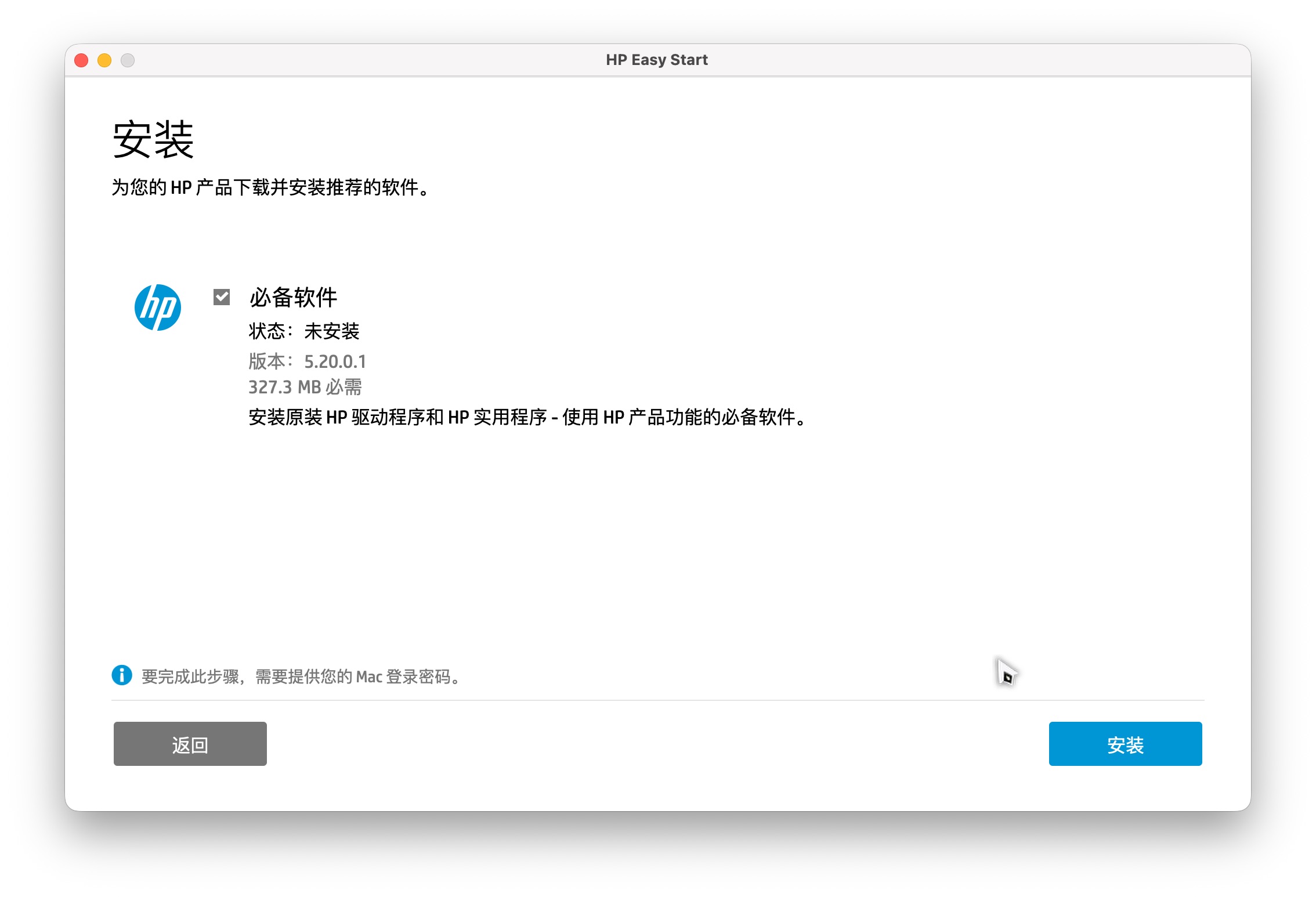The image size is (1316, 897).
Task: Click the 安装原装 HP 驱动程序 description line
Action: (x=527, y=417)
